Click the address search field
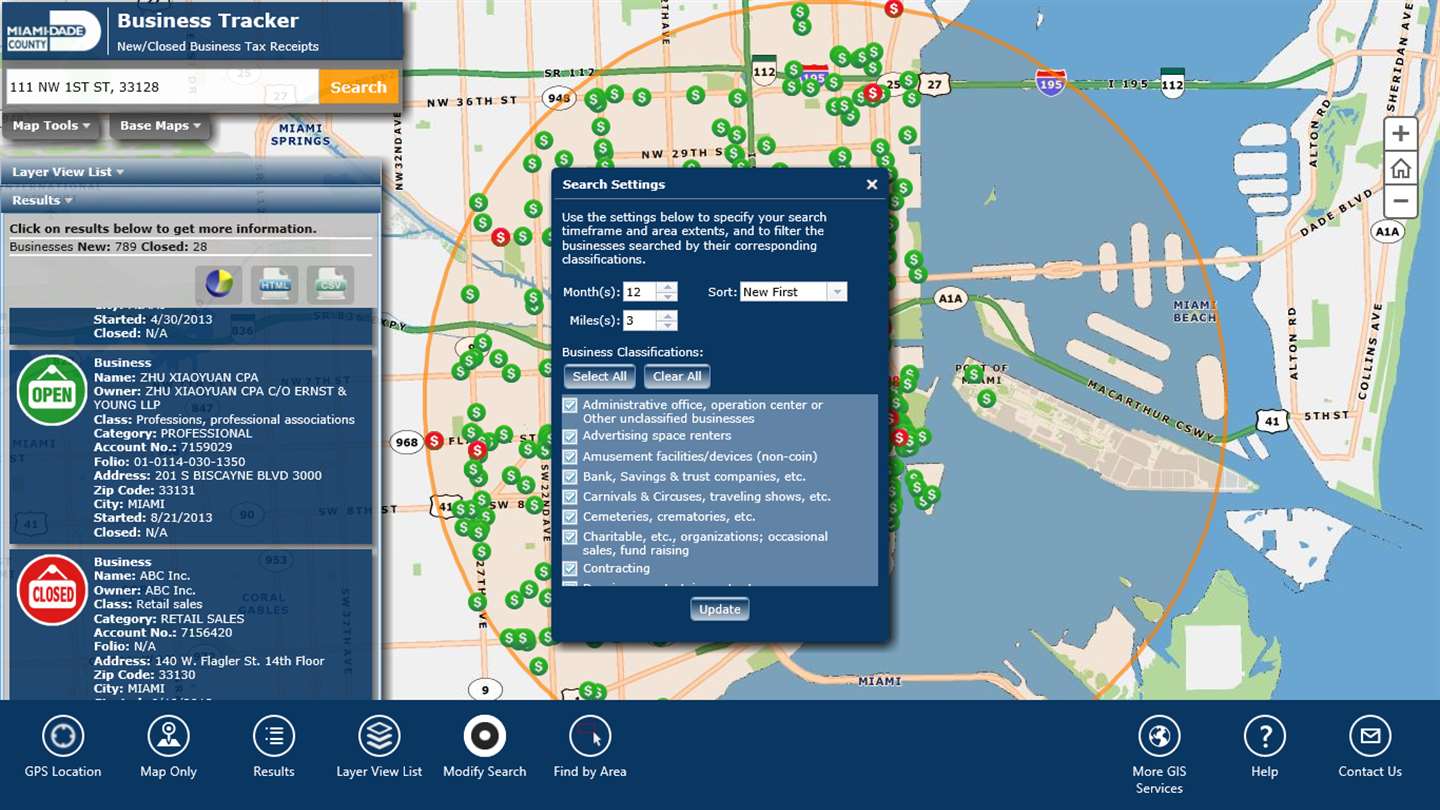This screenshot has height=810, width=1440. coord(162,87)
